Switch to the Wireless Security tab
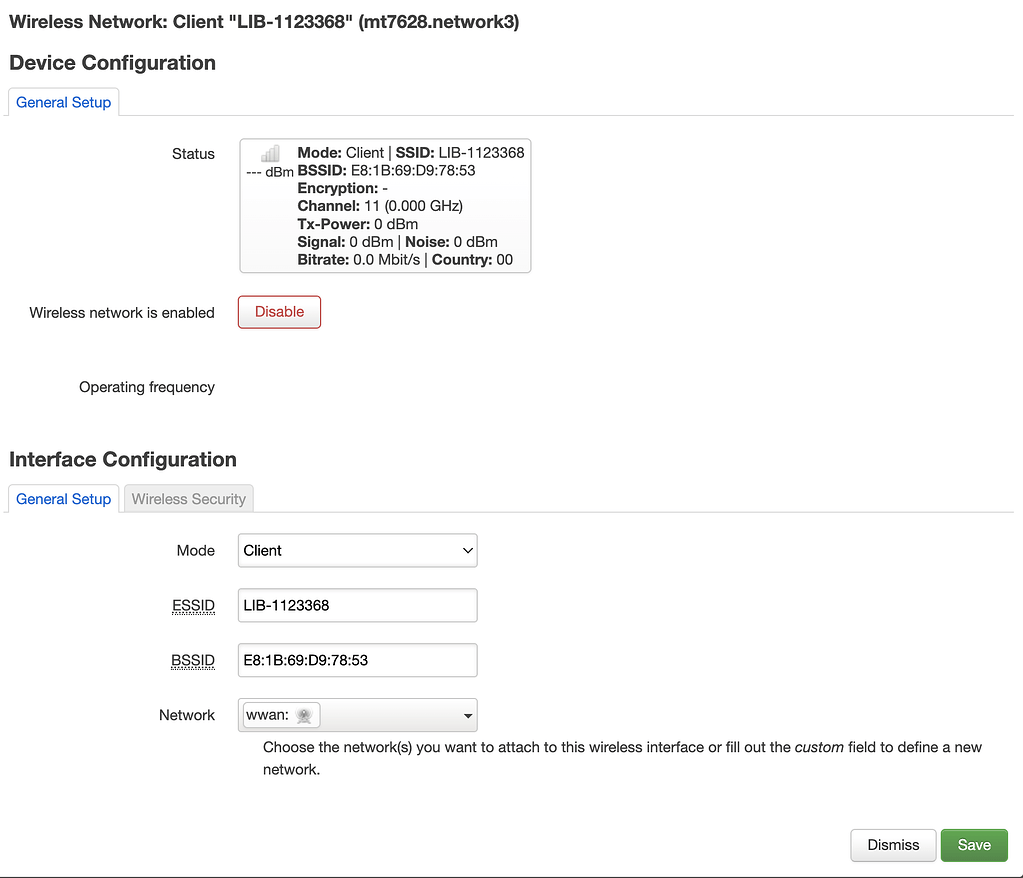Screen dimensions: 1023x878 click(188, 498)
